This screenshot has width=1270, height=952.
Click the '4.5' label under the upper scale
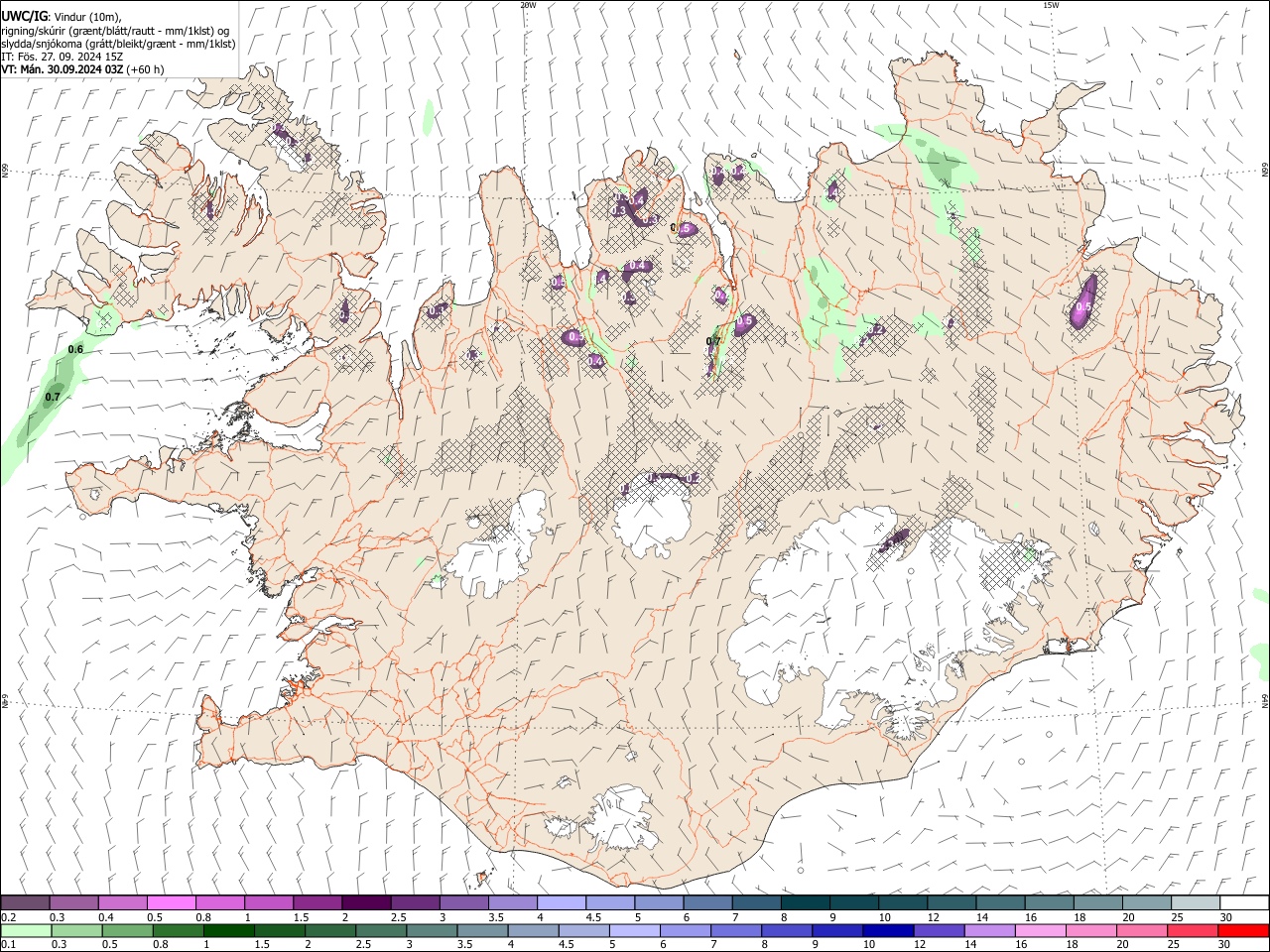[x=593, y=917]
